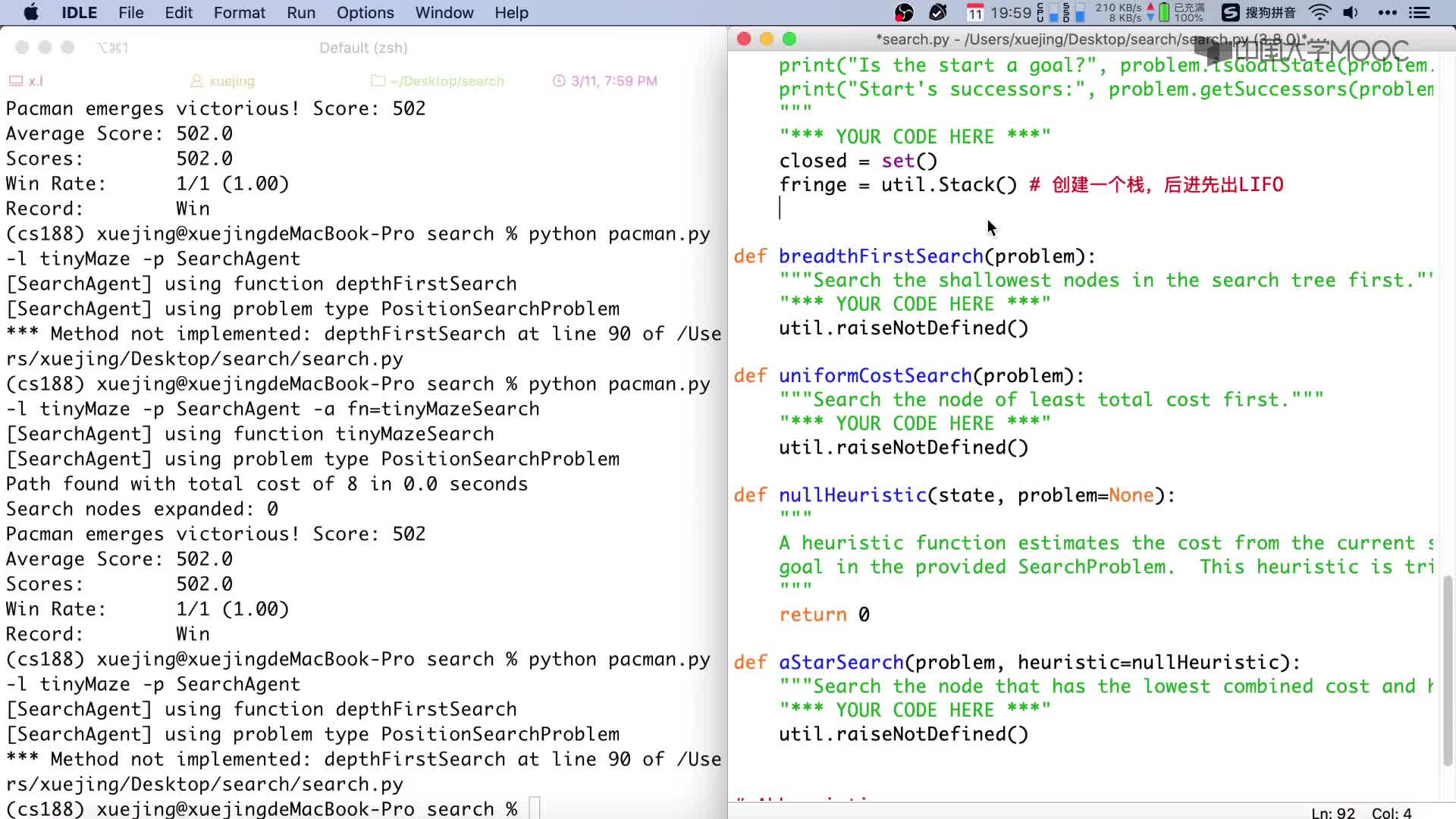Click 'Col: 4' in the status bar
This screenshot has height=819, width=1456.
click(x=1392, y=812)
